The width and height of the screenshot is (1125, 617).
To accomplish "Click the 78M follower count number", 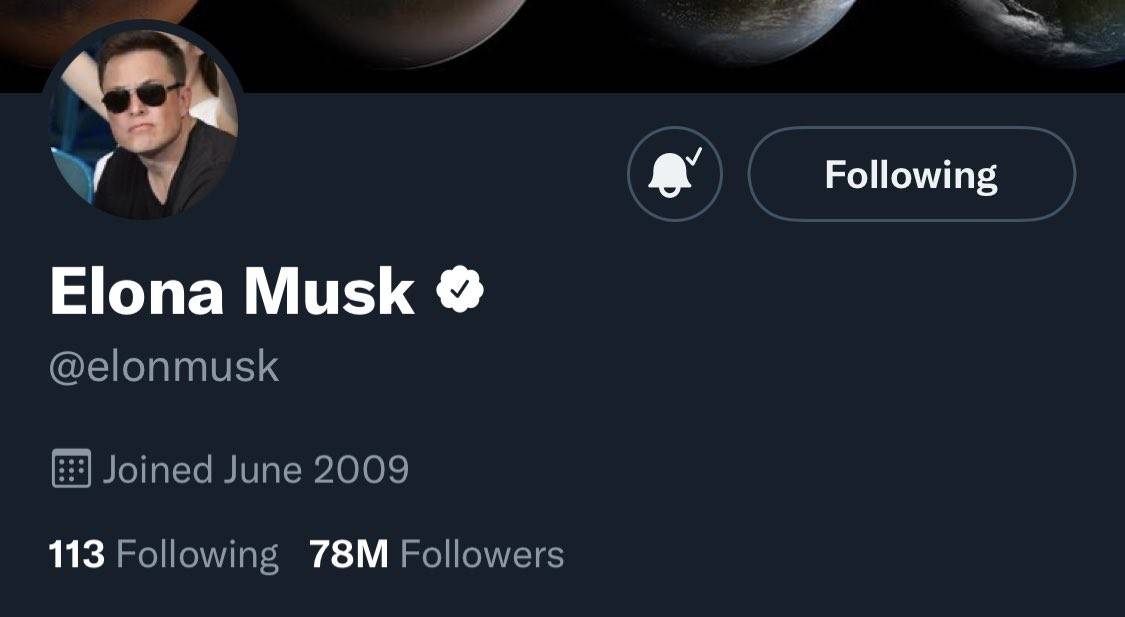I will pos(348,554).
